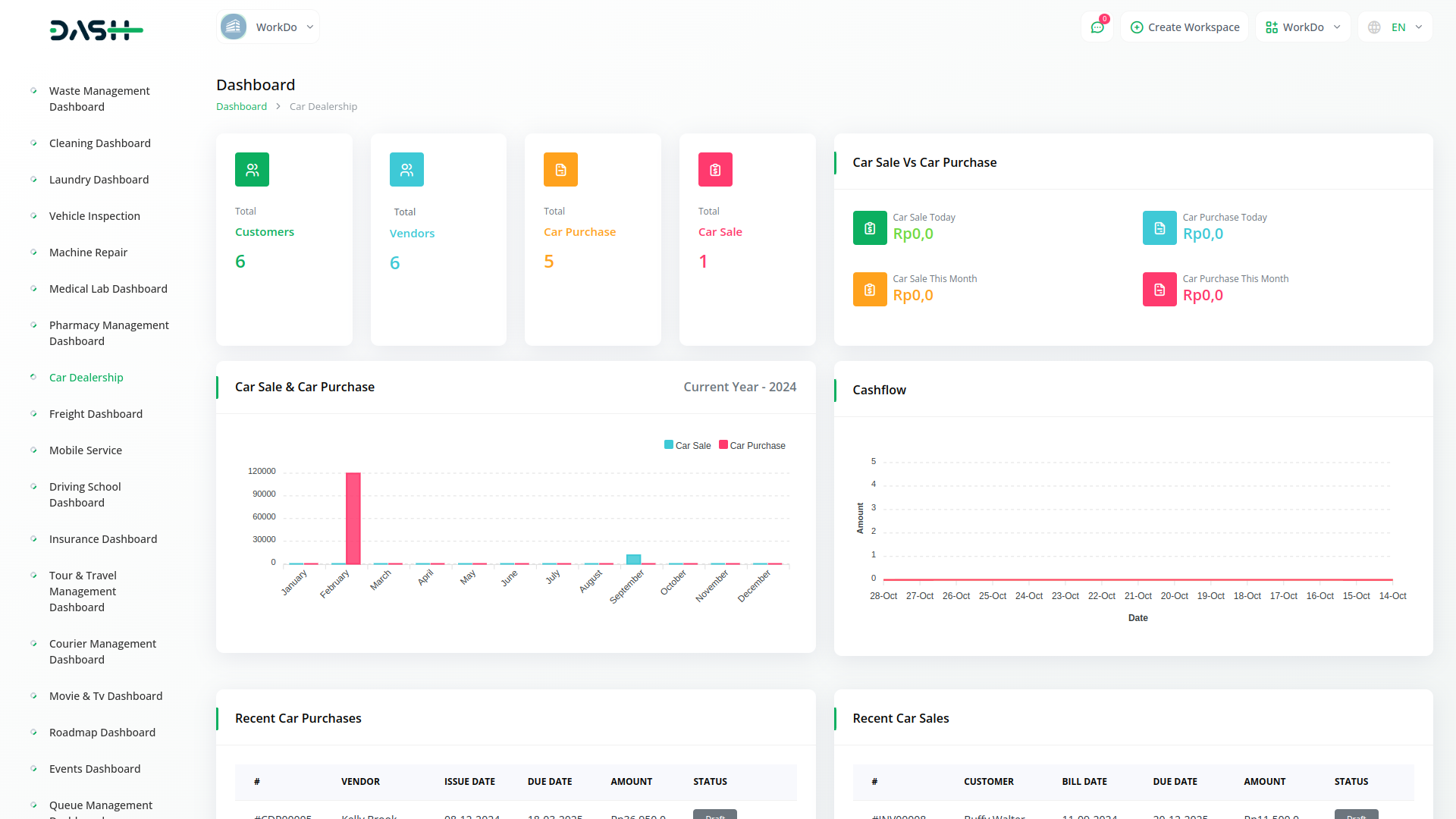This screenshot has width=1456, height=819.
Task: Toggle Car Purchase series in chart legend
Action: [752, 446]
